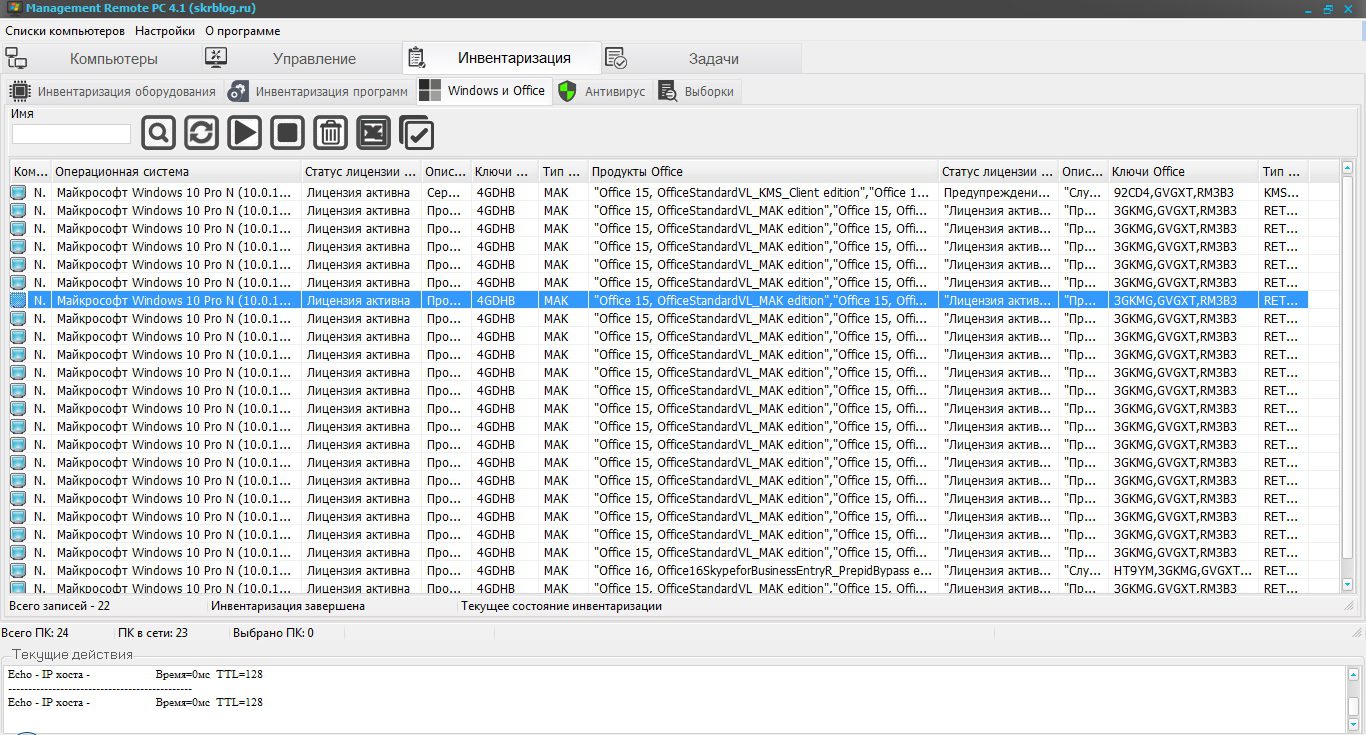Click the app icon in the title bar
The height and width of the screenshot is (735, 1366).
[13, 8]
